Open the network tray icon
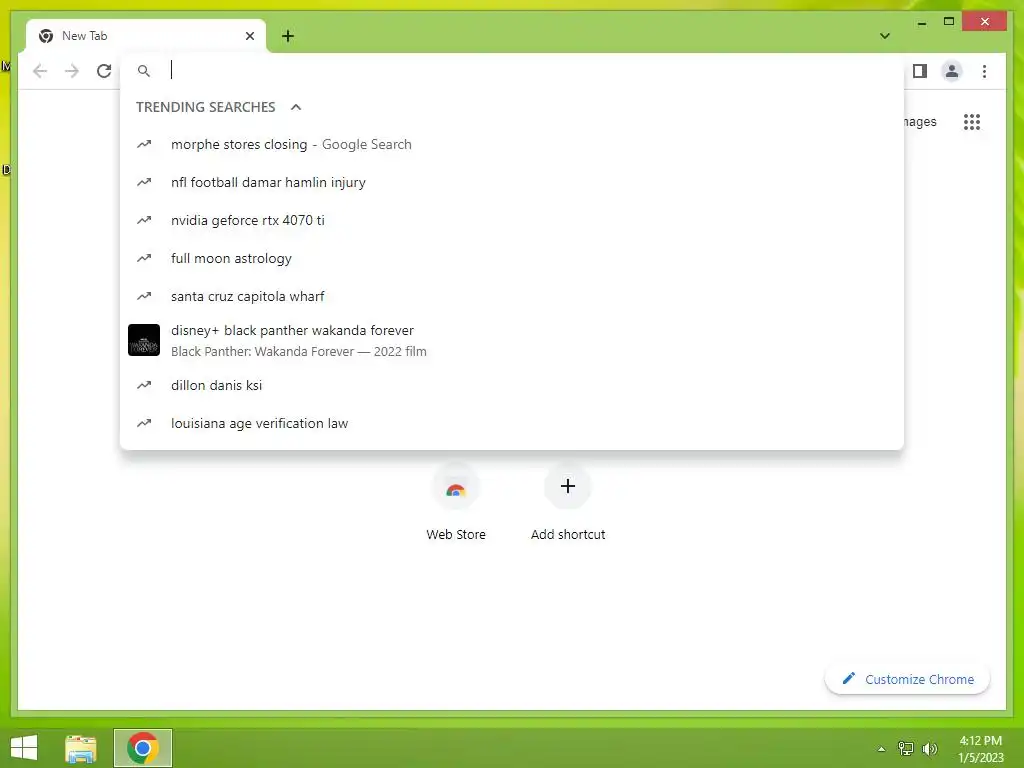 (906, 748)
